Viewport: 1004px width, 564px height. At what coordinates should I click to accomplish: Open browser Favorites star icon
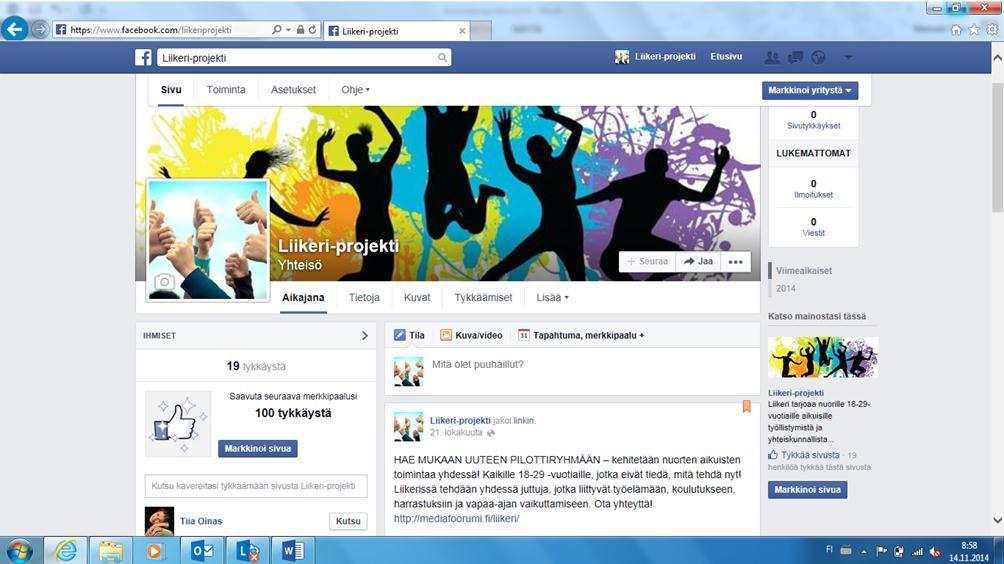coord(973,29)
